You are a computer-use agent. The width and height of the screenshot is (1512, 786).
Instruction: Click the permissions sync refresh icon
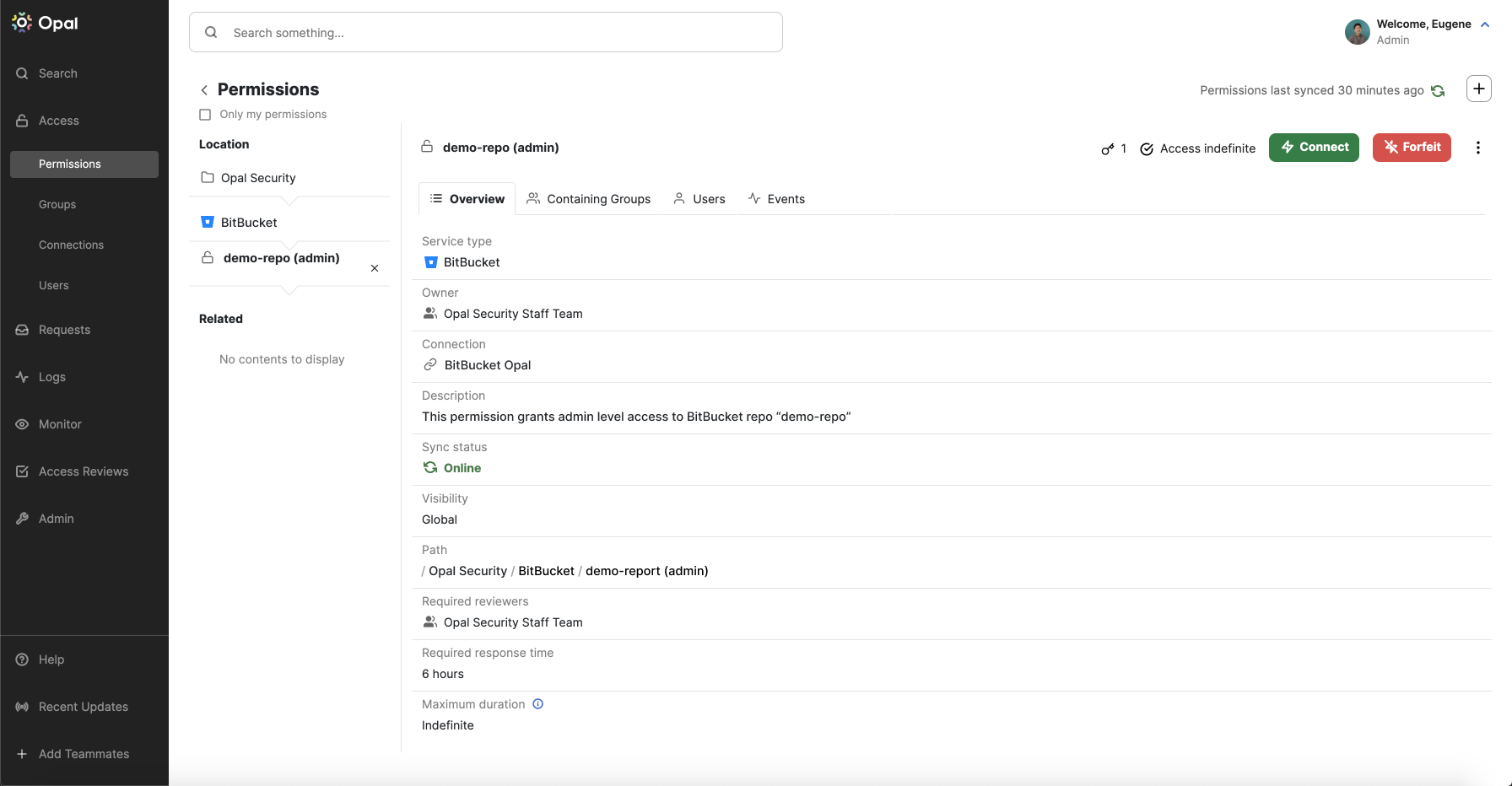[x=1438, y=90]
